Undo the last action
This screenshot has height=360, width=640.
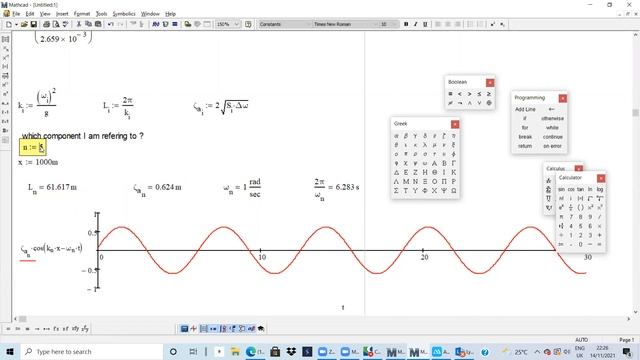click(x=111, y=24)
